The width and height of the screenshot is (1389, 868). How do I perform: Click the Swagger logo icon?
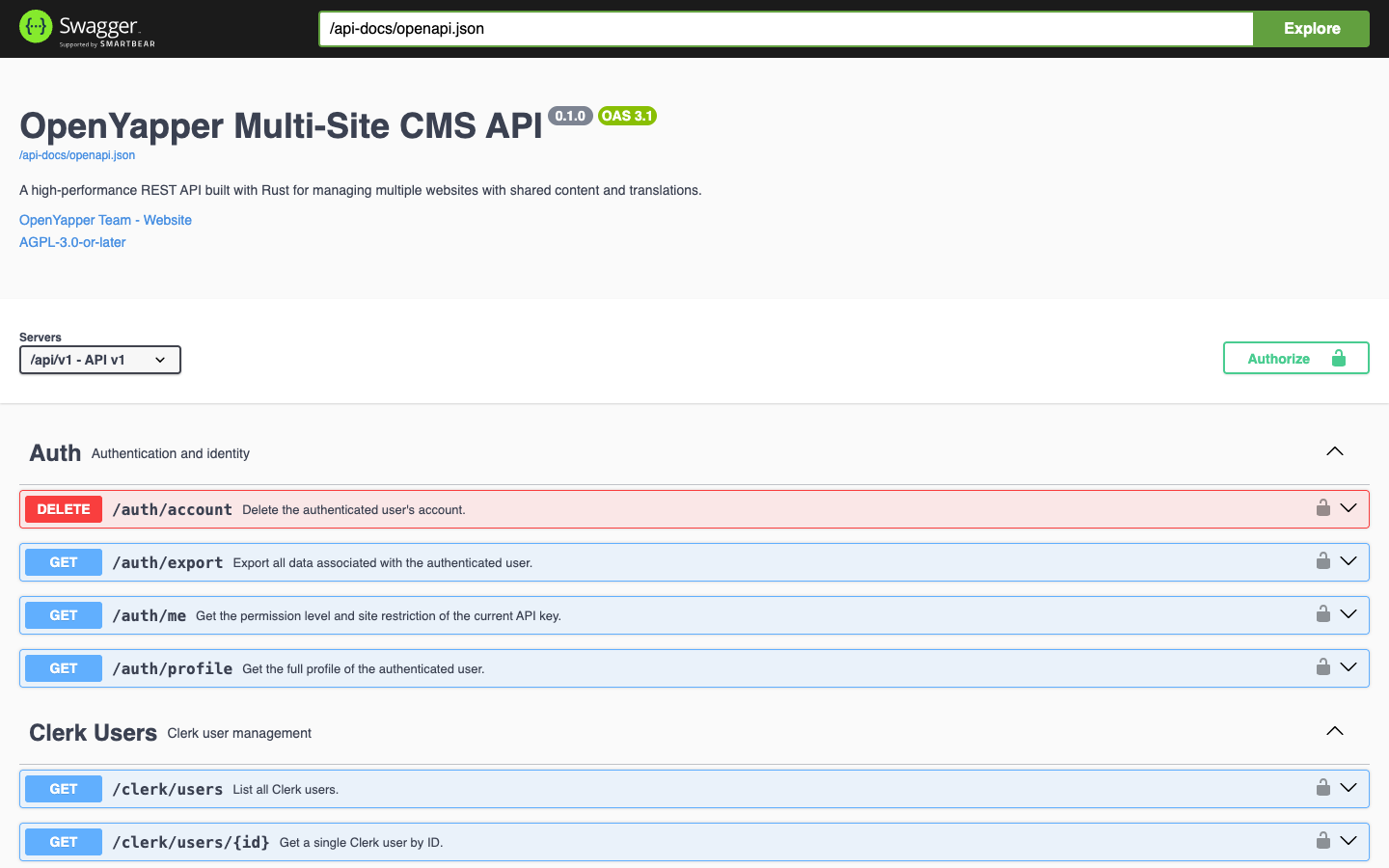coord(35,26)
